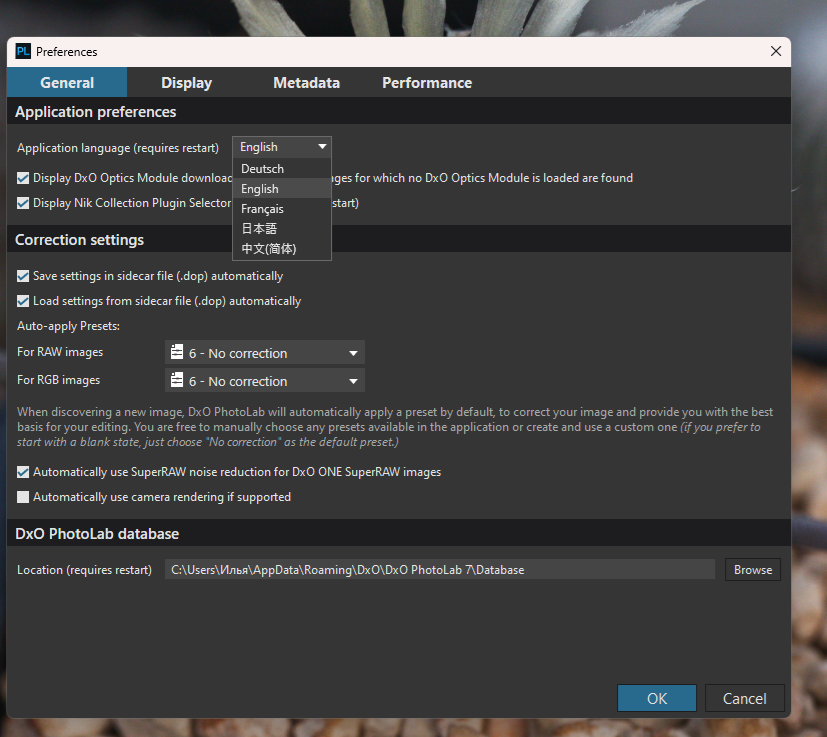
Task: Enable Automatically use camera rendering if supported
Action: 23,497
